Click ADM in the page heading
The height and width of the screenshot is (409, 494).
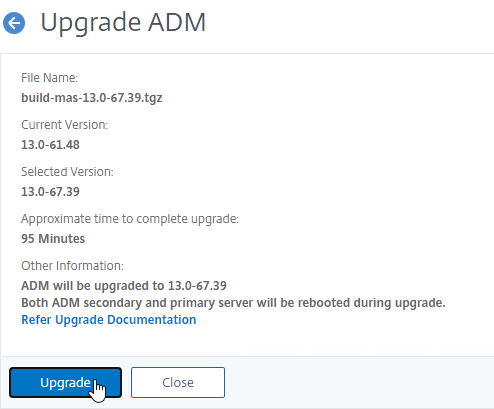pyautogui.click(x=177, y=22)
